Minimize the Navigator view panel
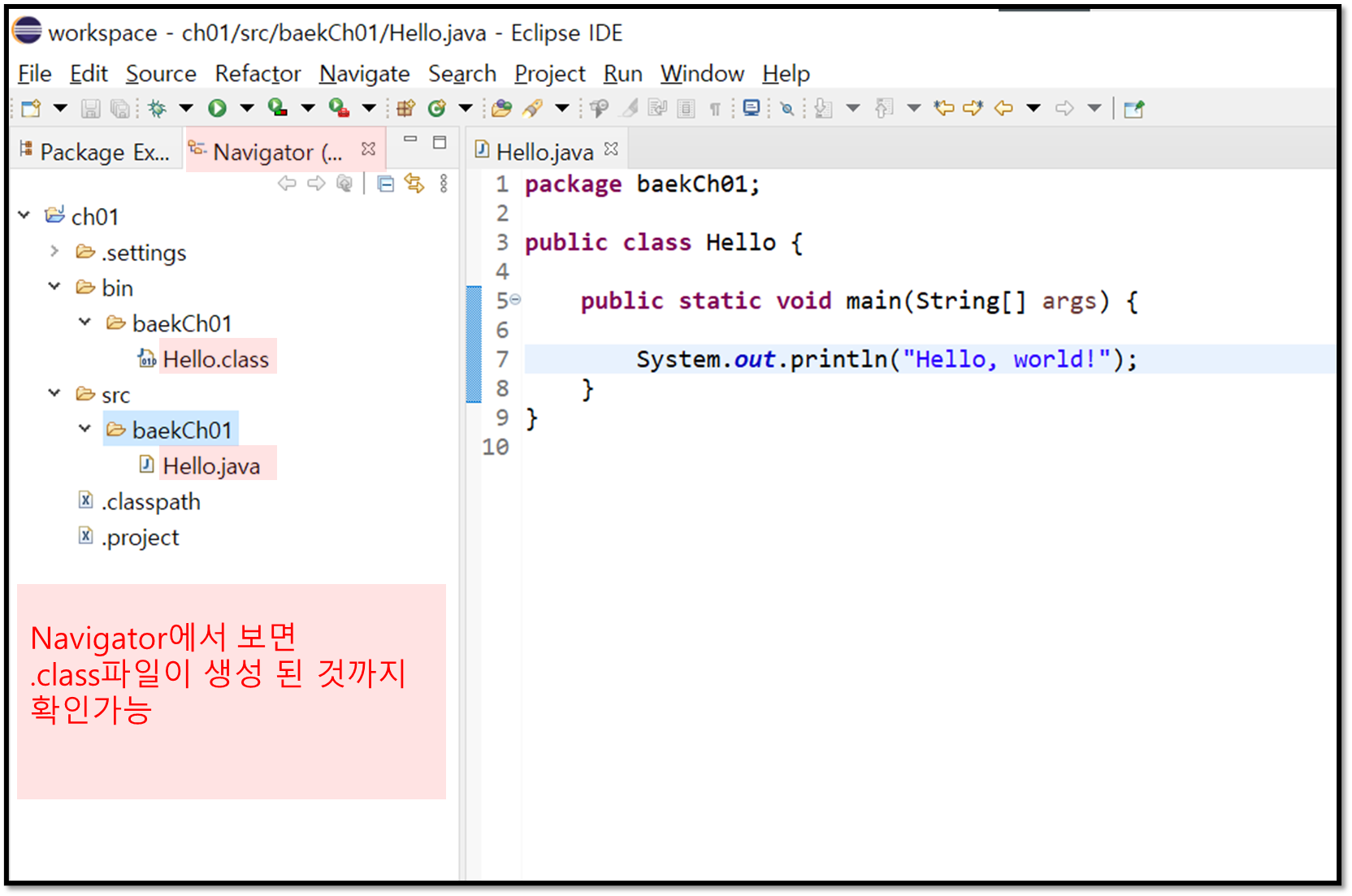The width and height of the screenshot is (1352, 896). [x=410, y=140]
